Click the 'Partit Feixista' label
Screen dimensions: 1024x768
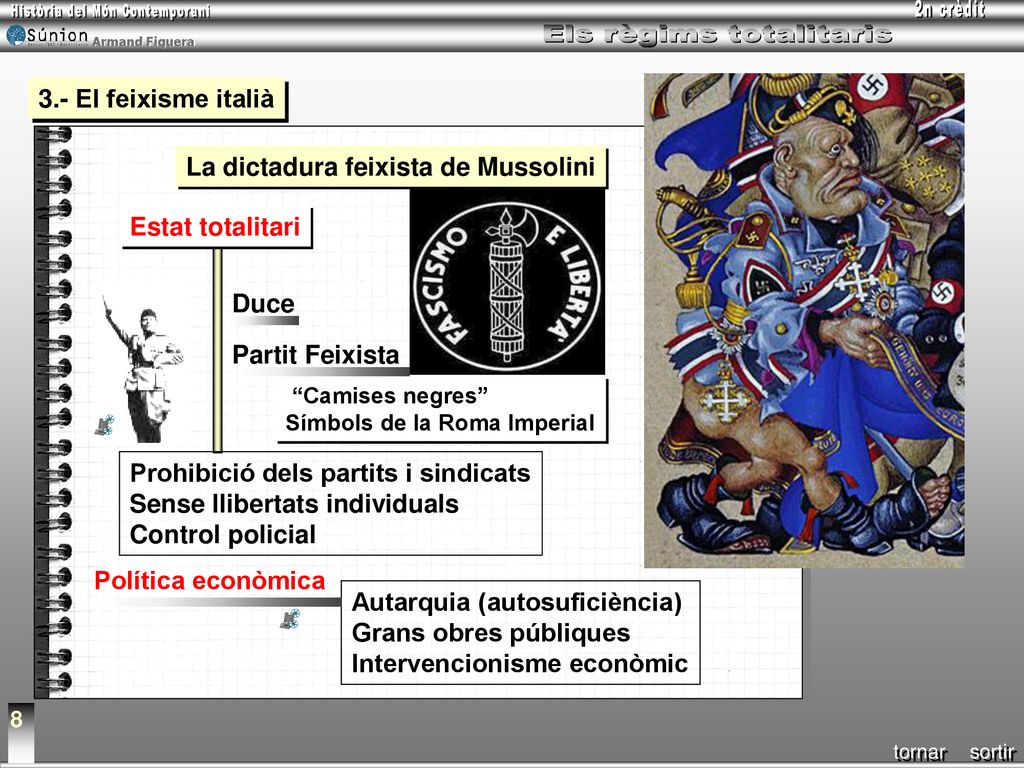pyautogui.click(x=315, y=355)
